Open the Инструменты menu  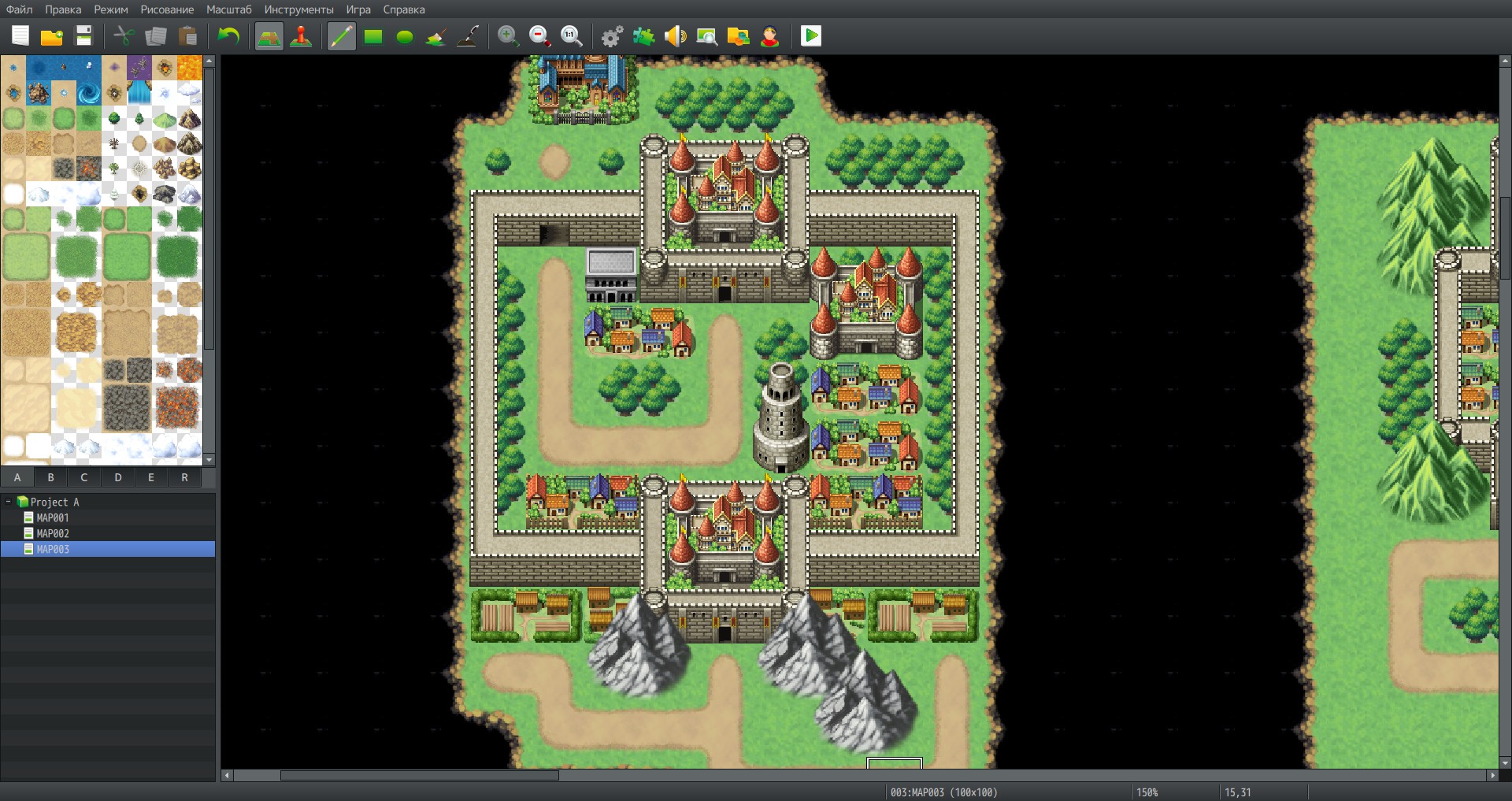299,9
